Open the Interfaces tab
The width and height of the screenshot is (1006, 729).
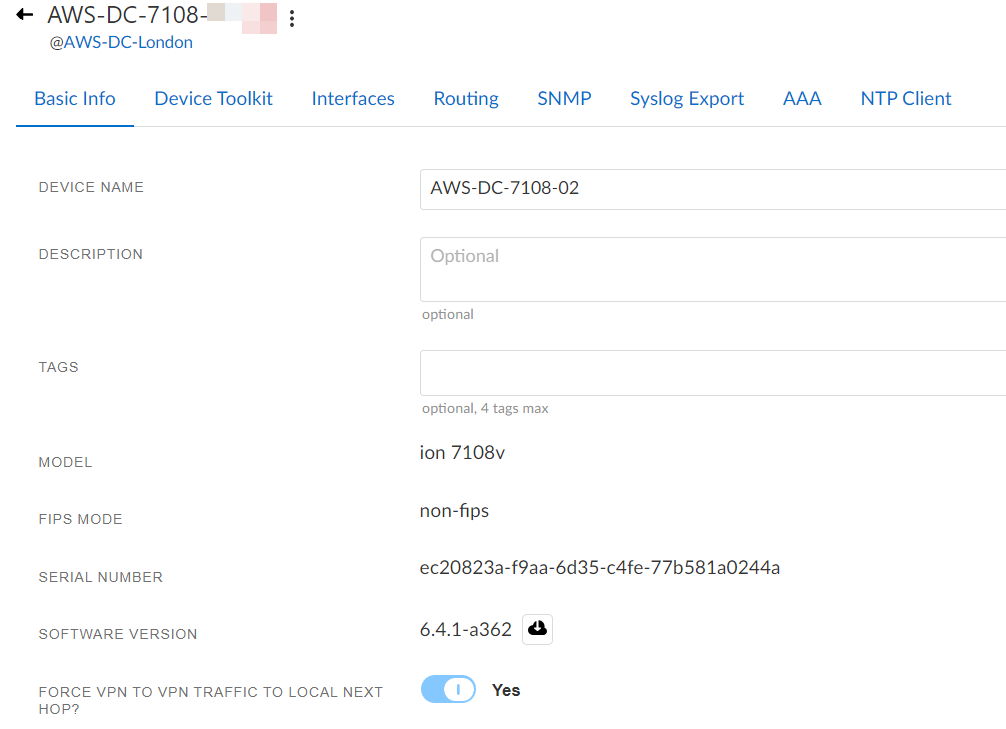(353, 99)
